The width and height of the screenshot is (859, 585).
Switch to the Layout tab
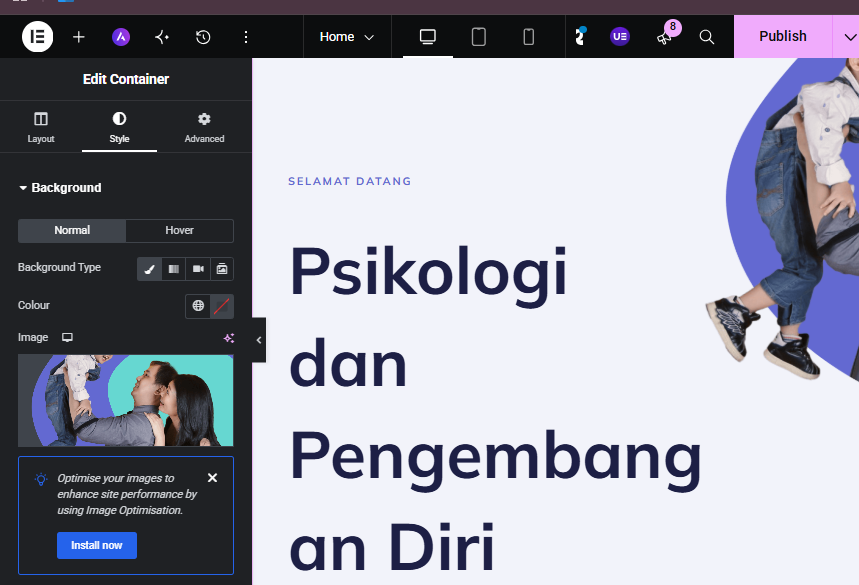(41, 128)
